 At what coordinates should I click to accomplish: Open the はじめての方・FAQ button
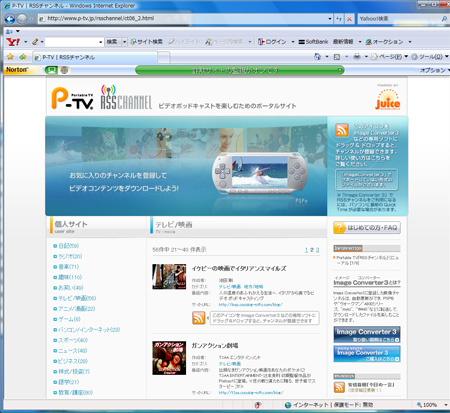click(367, 228)
